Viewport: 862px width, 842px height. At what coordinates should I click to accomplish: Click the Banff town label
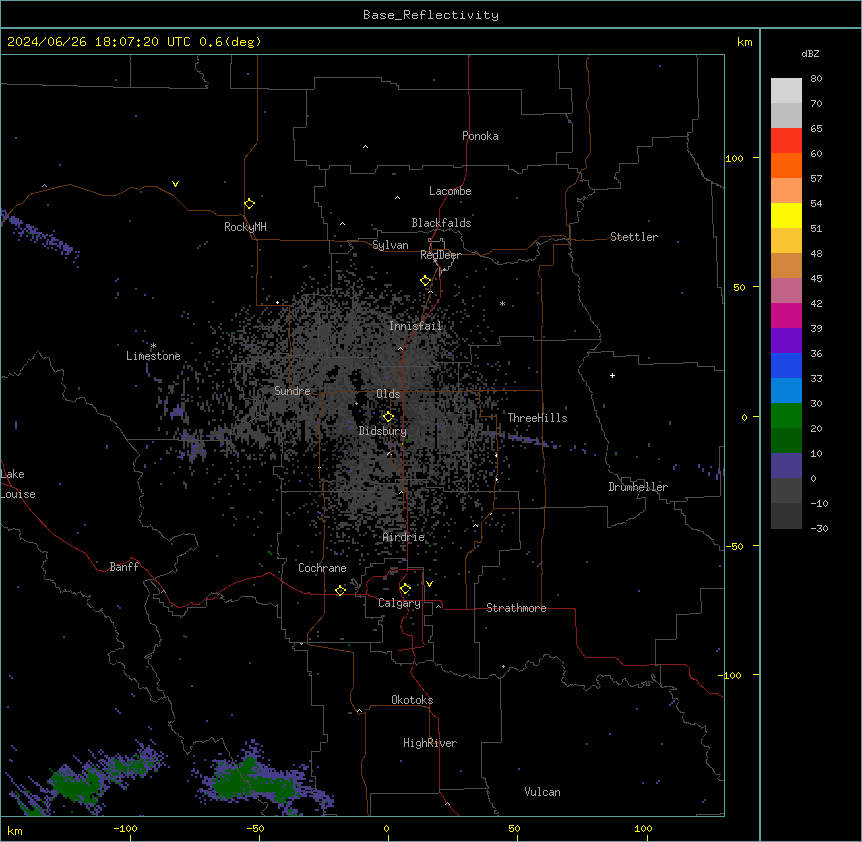click(124, 567)
